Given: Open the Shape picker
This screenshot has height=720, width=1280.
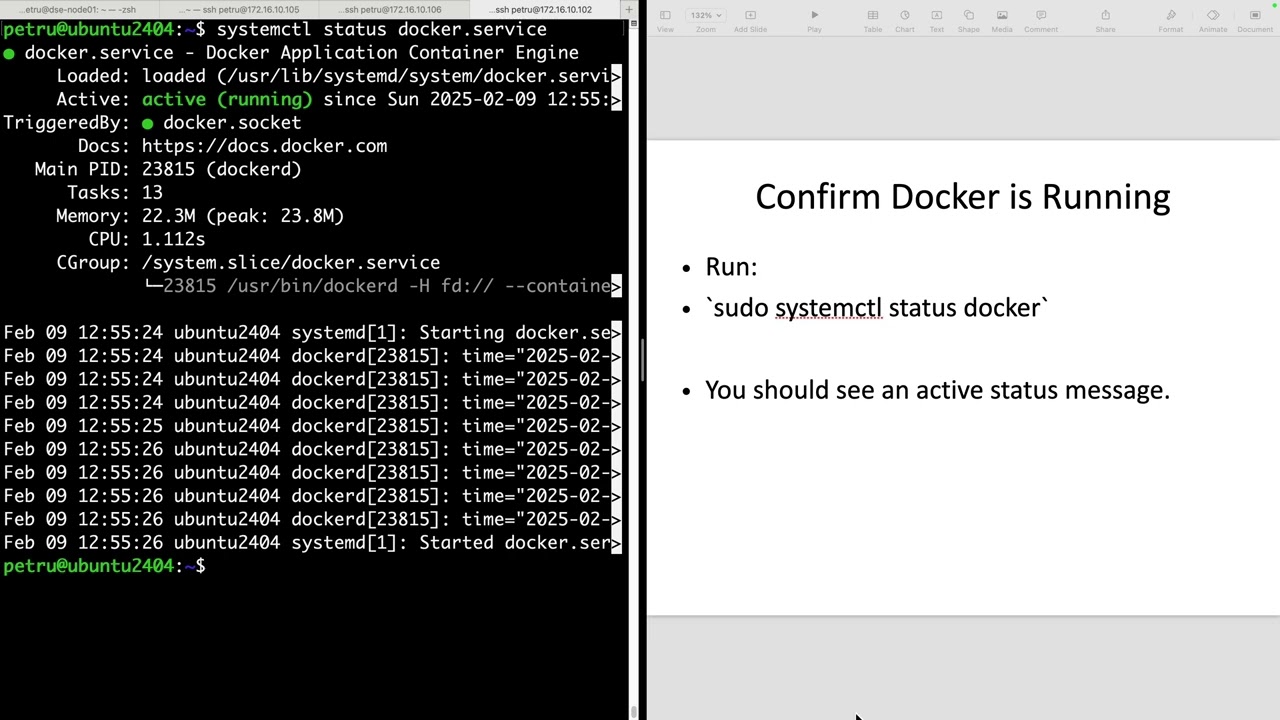Looking at the screenshot, I should point(969,20).
